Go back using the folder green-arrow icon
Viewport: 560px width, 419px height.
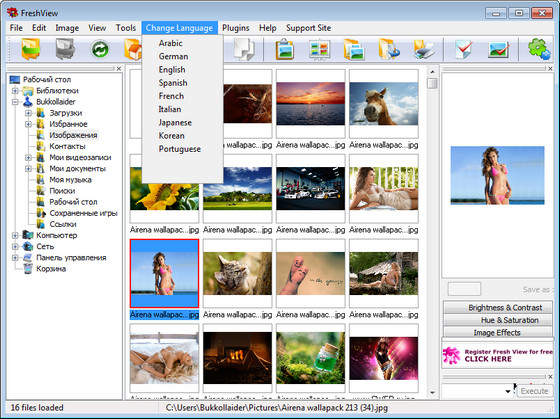point(31,49)
